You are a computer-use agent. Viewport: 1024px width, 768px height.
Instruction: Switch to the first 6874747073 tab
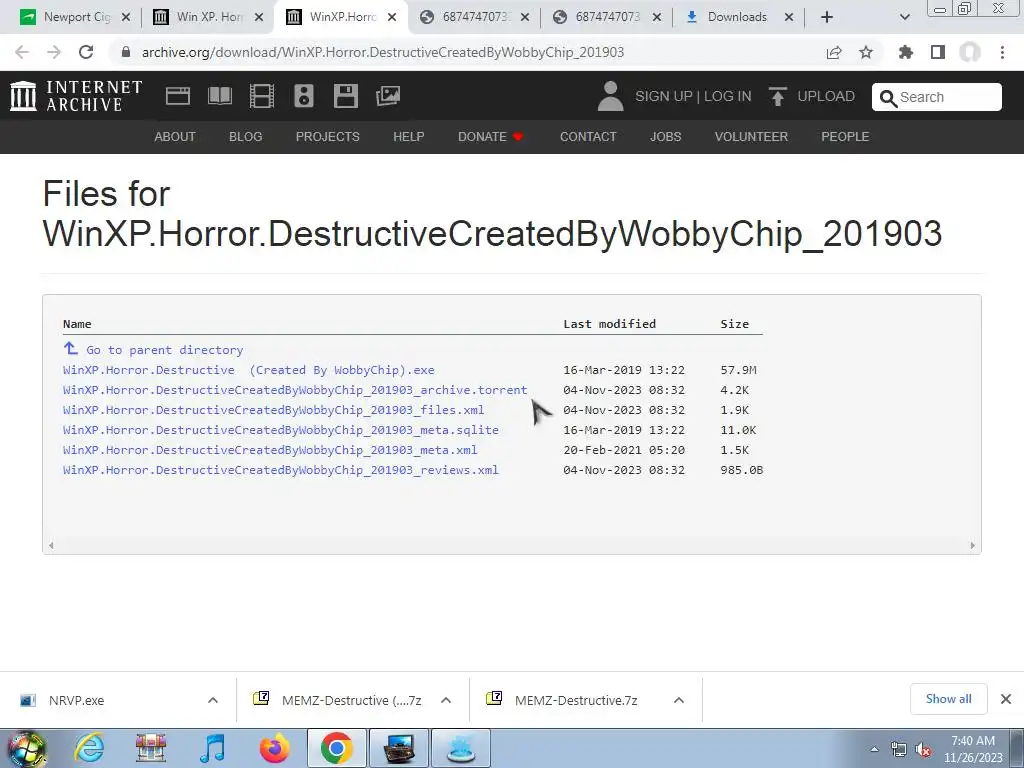[475, 17]
